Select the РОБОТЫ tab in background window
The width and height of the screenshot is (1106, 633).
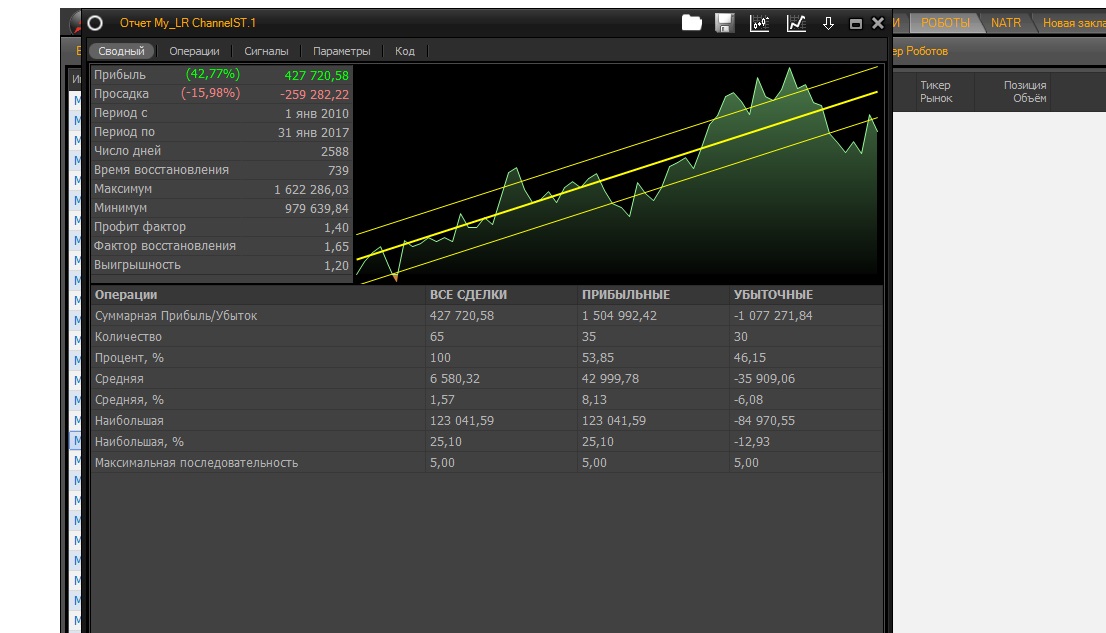tap(945, 22)
